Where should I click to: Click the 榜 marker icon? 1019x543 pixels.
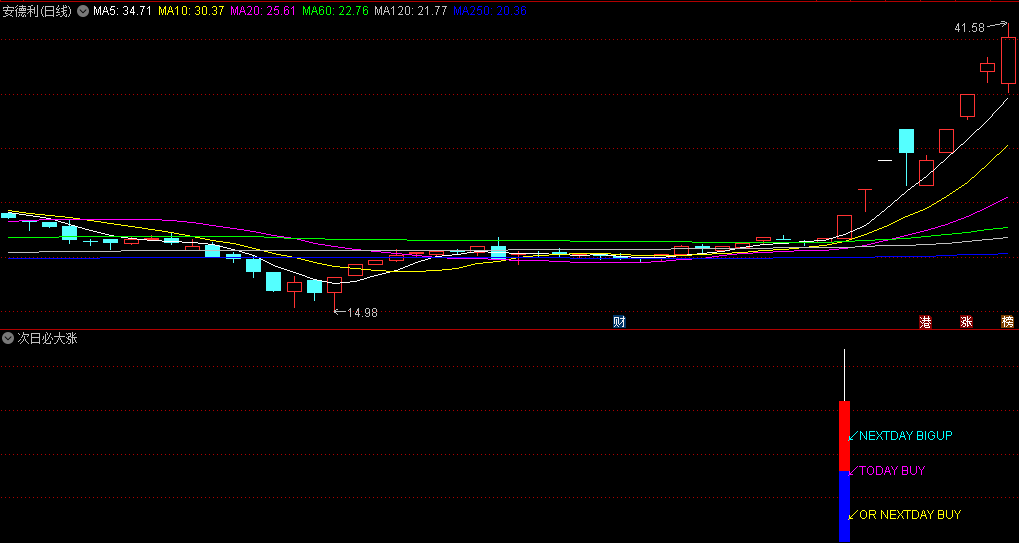point(1007,322)
